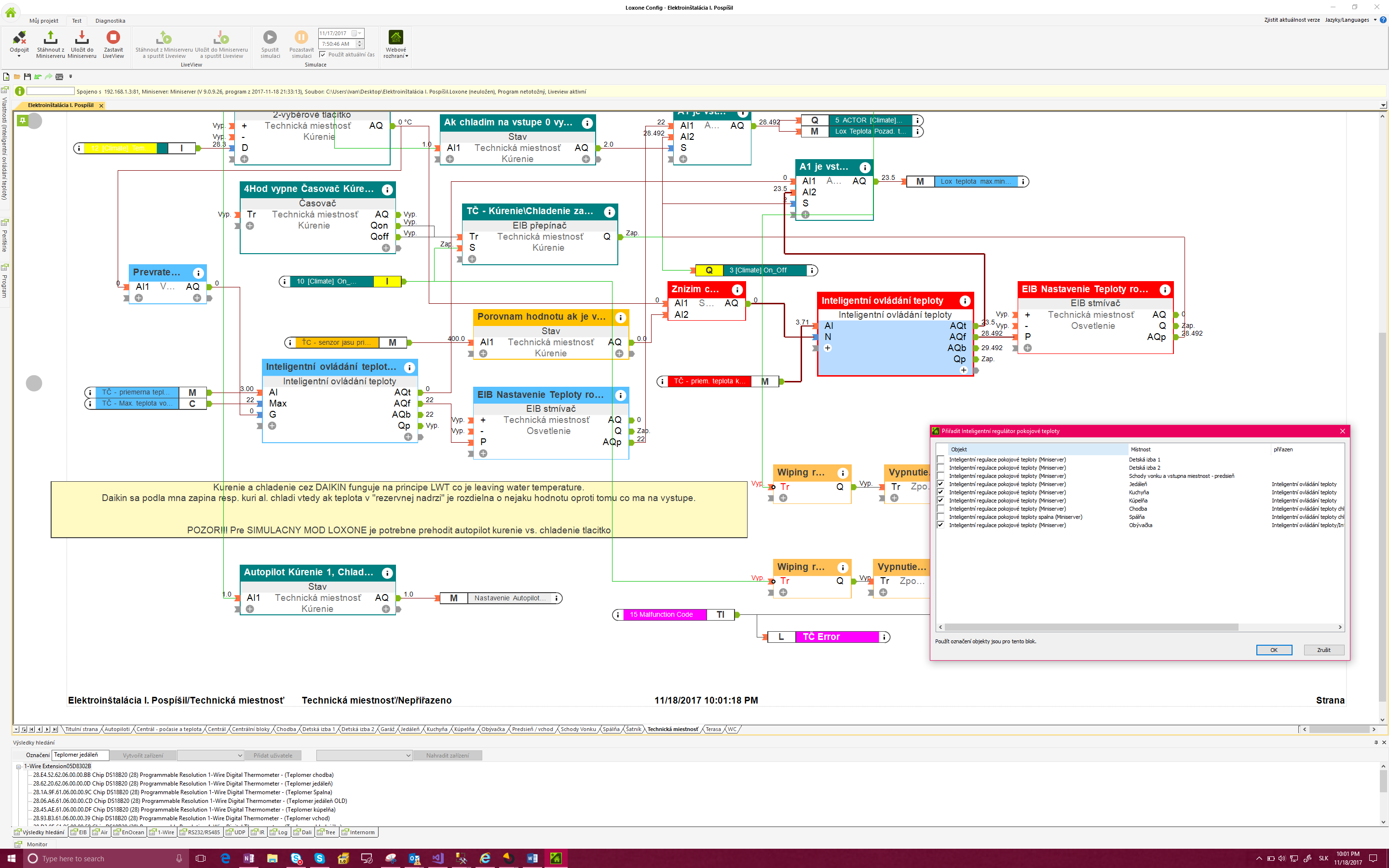Open Webové rozhraní icon
The image size is (1389, 868).
(x=395, y=37)
